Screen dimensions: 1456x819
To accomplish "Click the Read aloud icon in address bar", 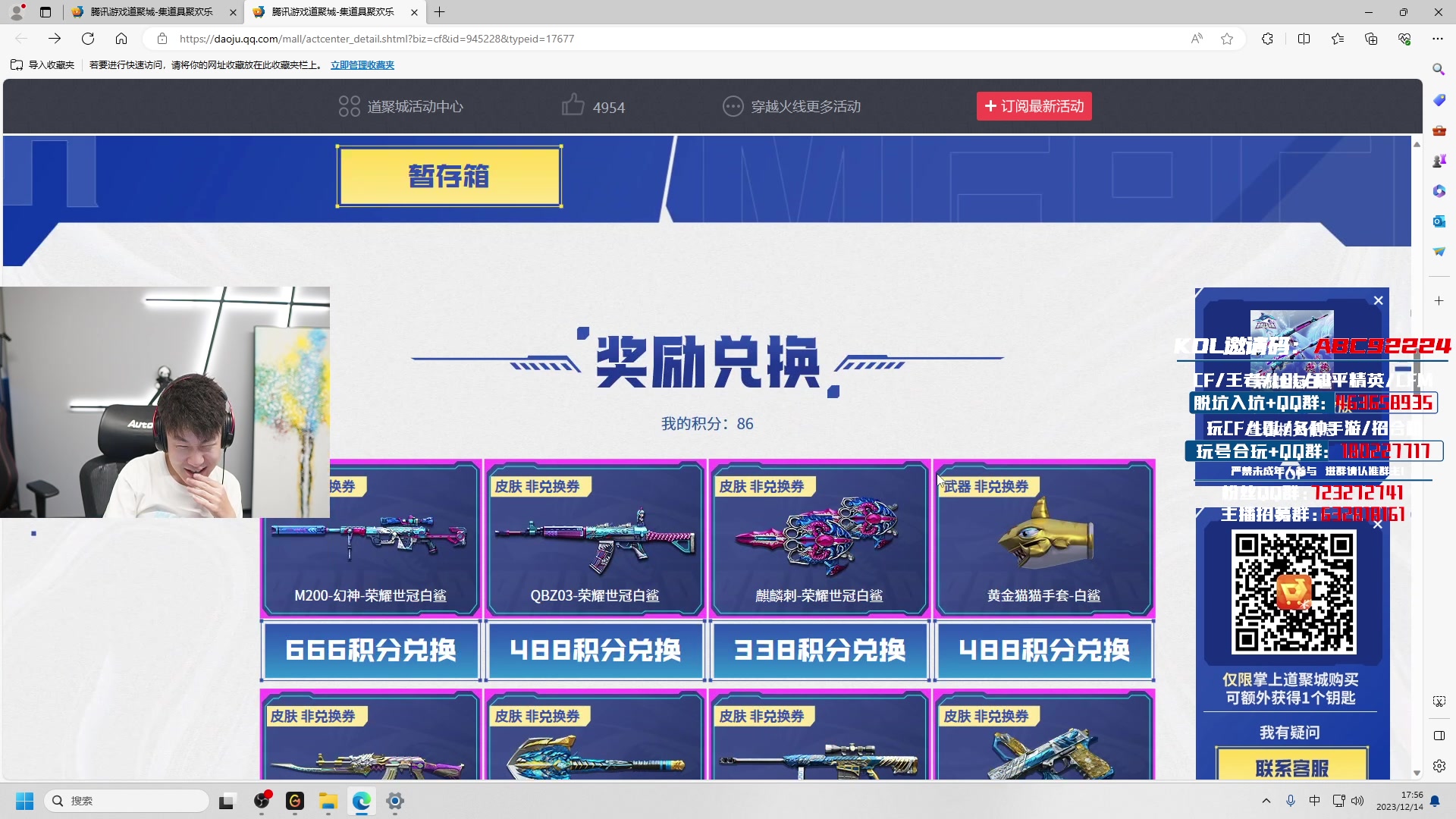I will 1197,39.
